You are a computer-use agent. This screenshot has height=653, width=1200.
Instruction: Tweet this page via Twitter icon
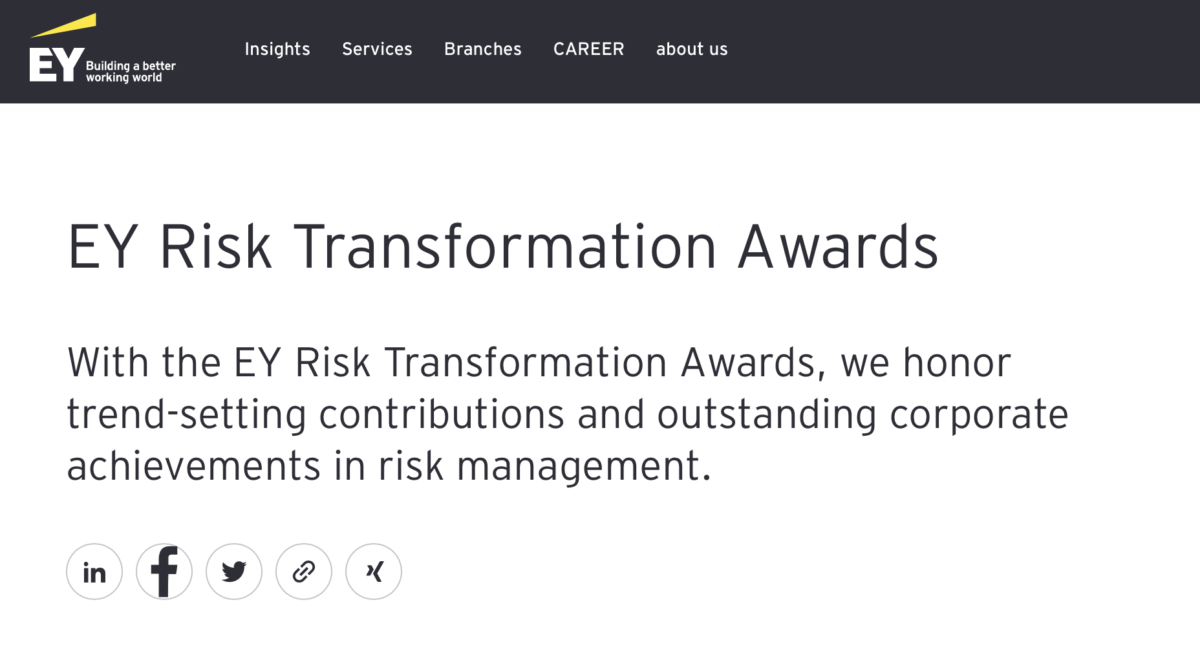pyautogui.click(x=234, y=572)
